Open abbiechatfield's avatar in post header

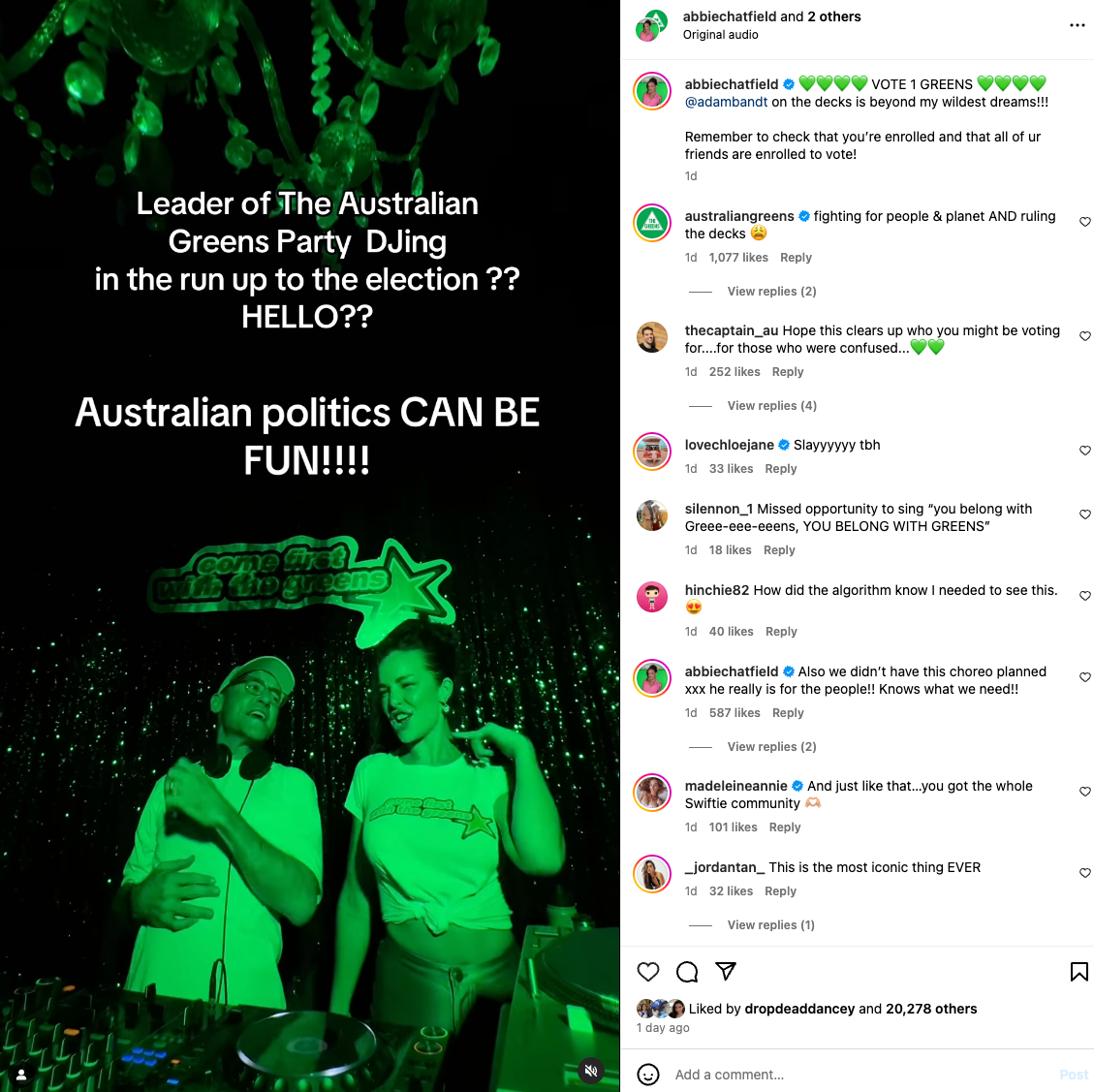652,26
